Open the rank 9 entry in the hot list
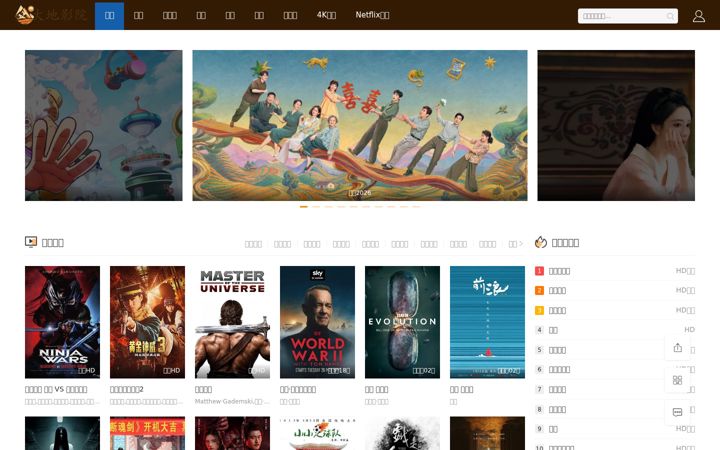The width and height of the screenshot is (720, 450). click(x=615, y=429)
